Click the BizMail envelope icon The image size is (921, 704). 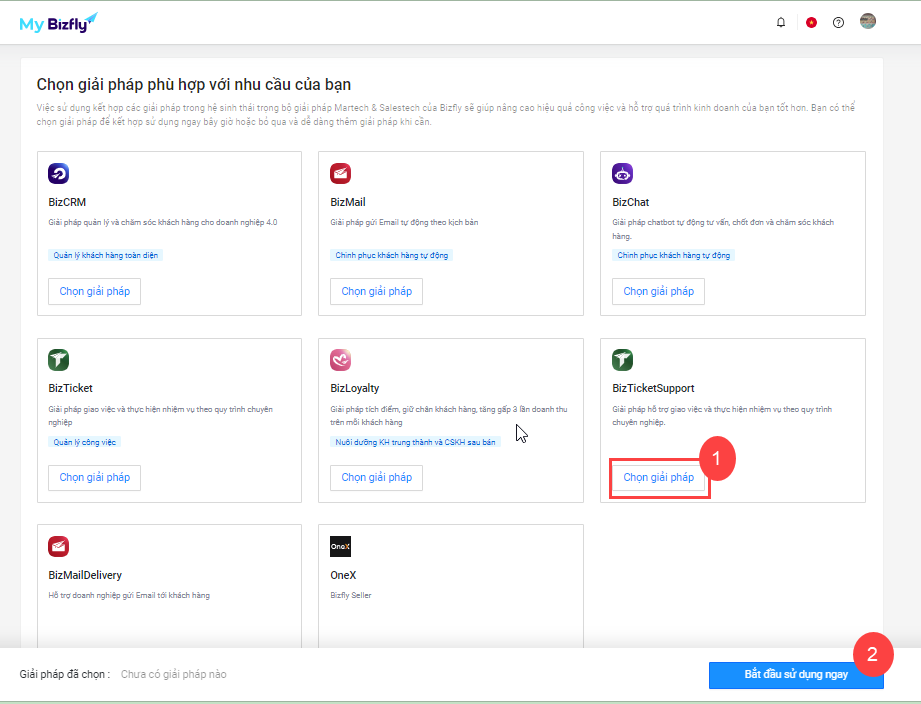click(x=341, y=173)
